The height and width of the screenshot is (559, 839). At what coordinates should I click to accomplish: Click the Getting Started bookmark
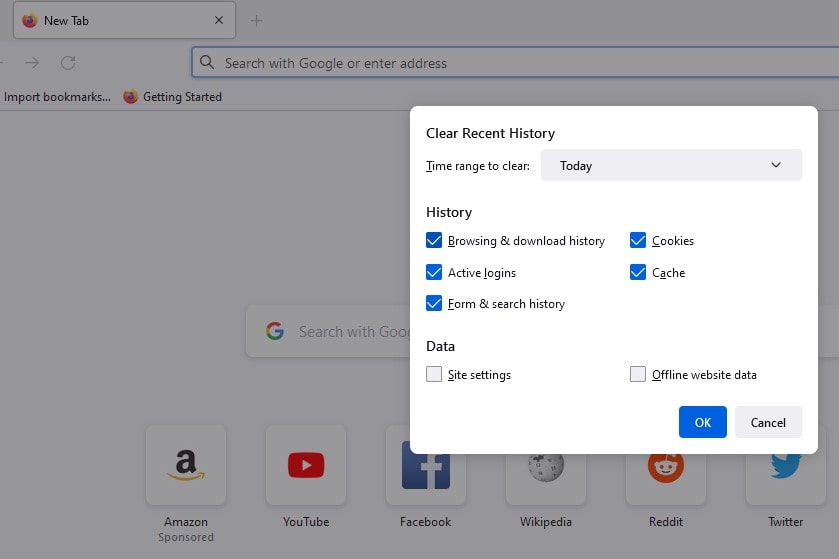click(172, 97)
